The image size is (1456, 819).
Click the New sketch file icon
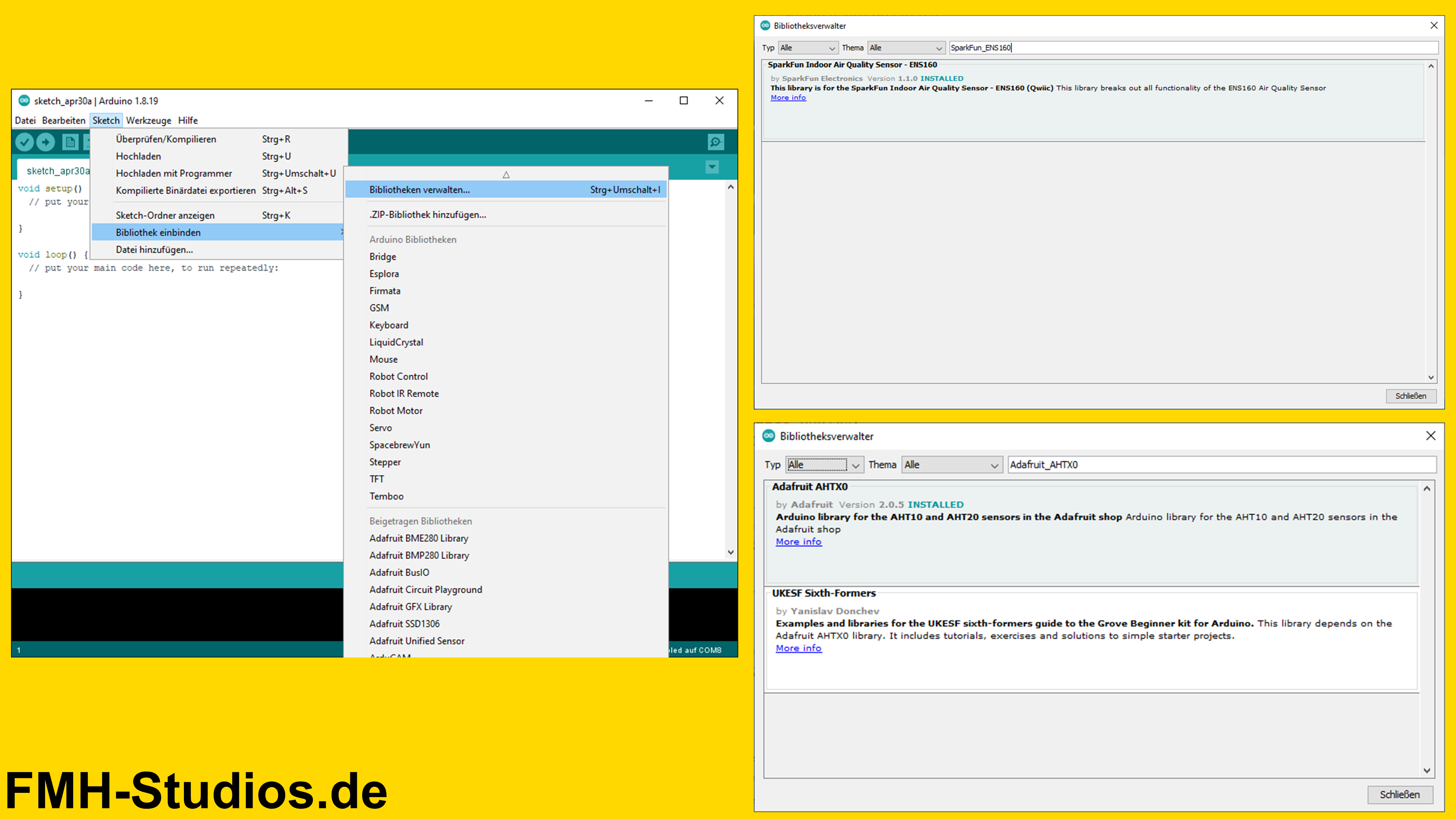(x=70, y=142)
